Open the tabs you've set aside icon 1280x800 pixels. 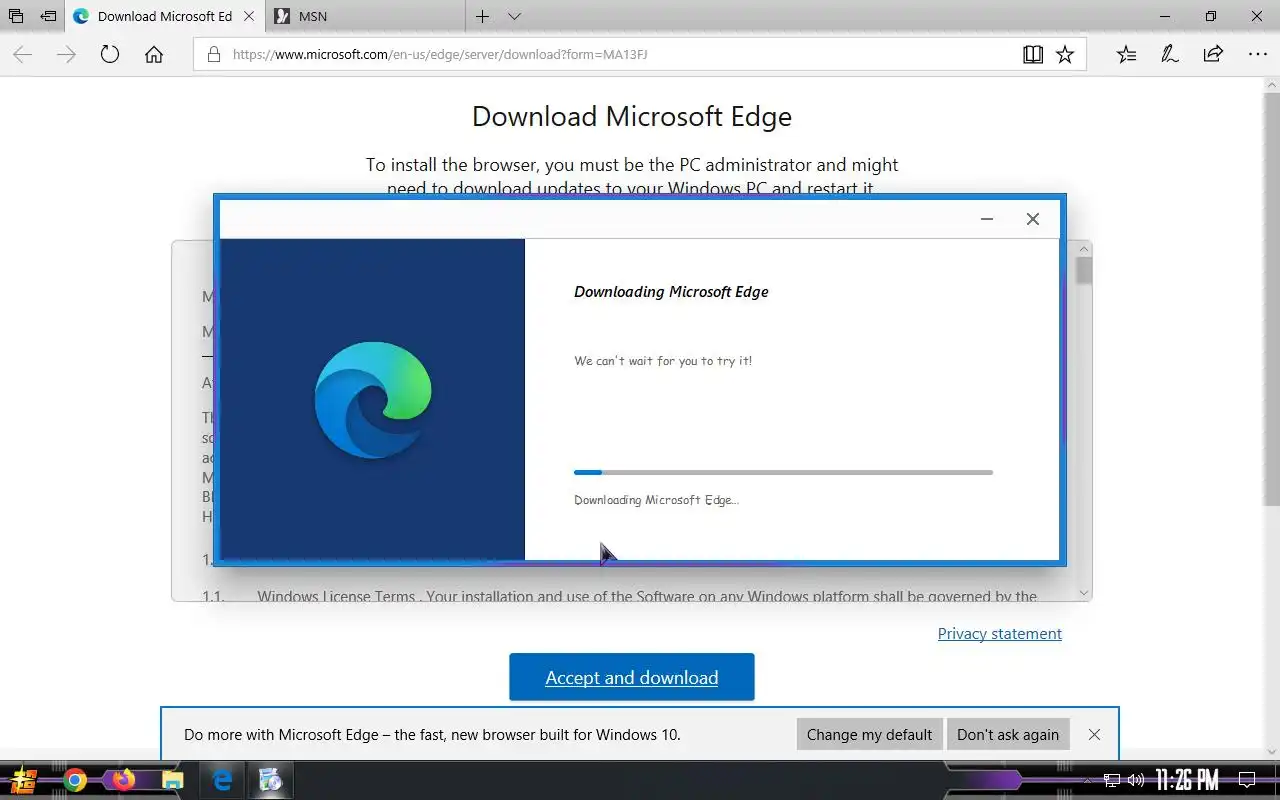point(16,16)
